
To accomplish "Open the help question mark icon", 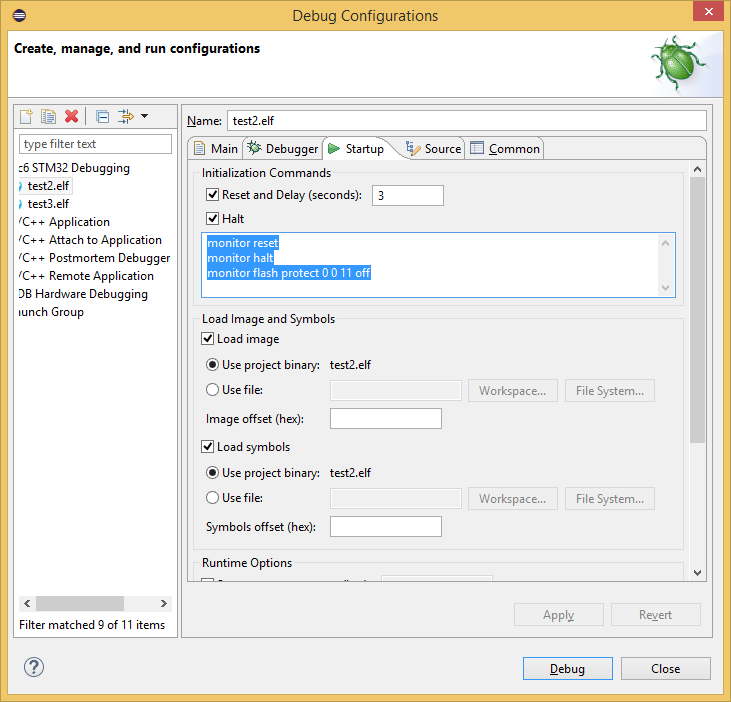I will click(x=34, y=667).
